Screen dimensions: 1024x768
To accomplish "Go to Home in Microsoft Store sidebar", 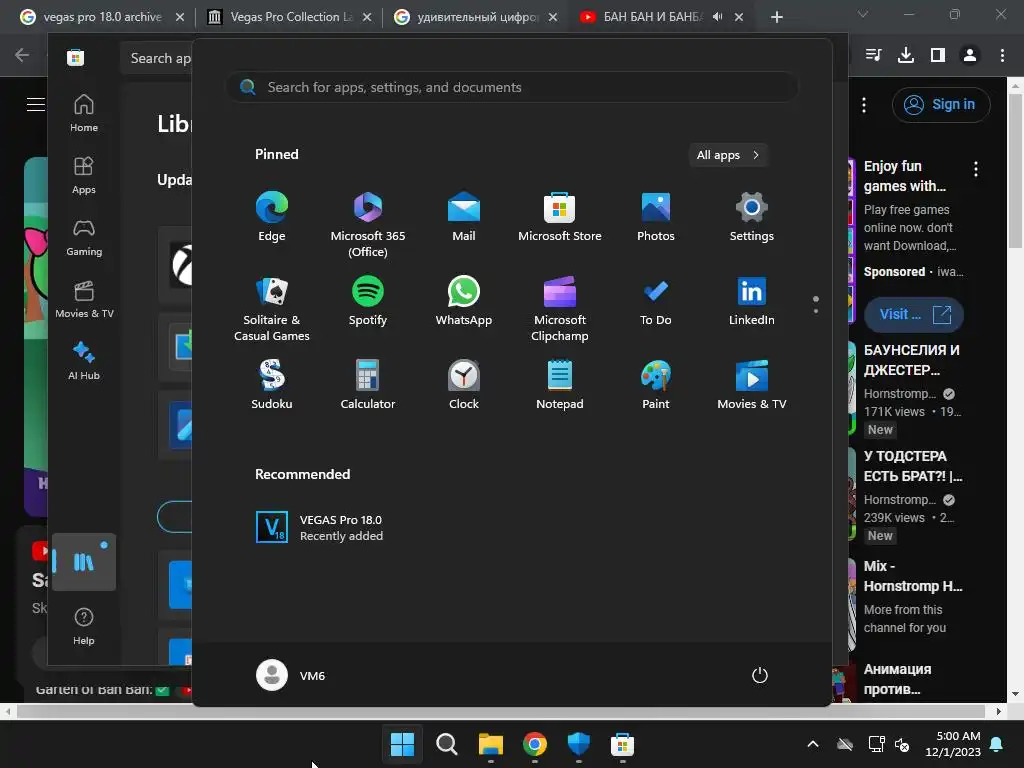I will point(84,112).
